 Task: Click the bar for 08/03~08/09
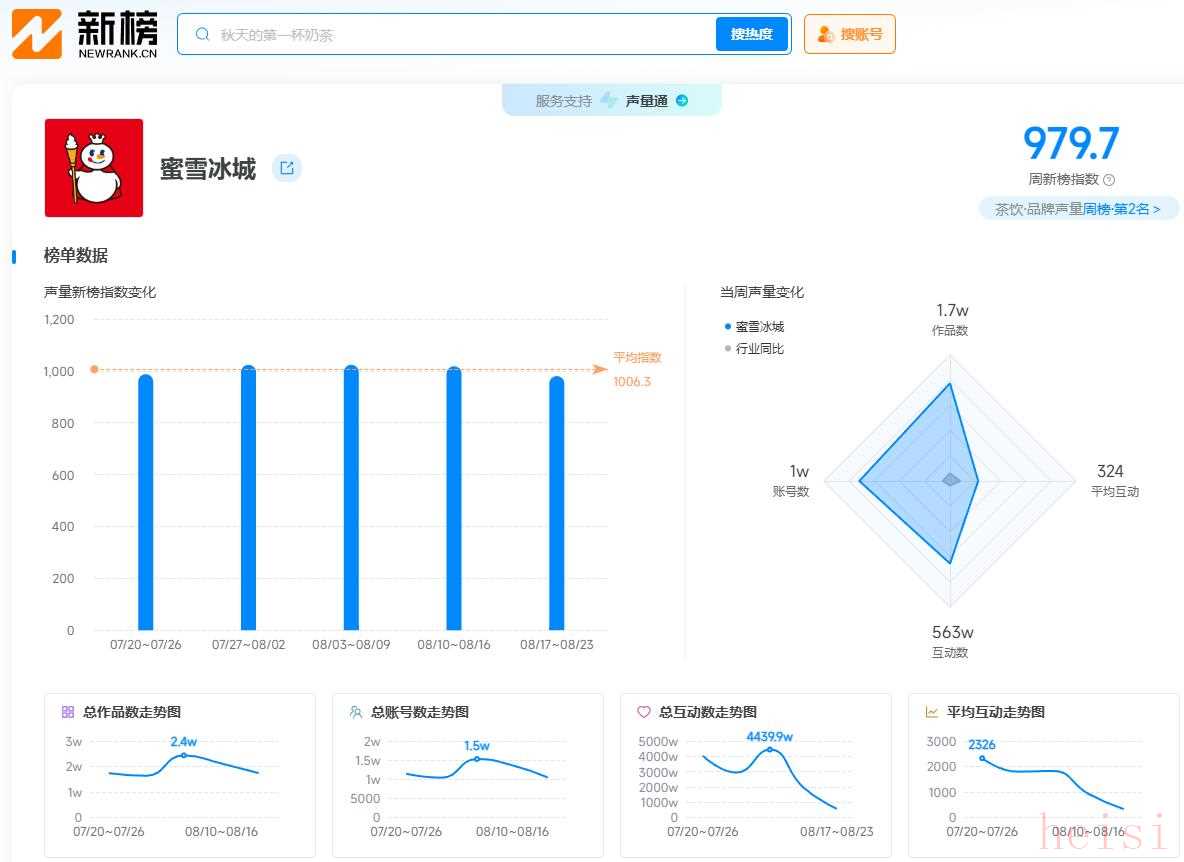(351, 497)
